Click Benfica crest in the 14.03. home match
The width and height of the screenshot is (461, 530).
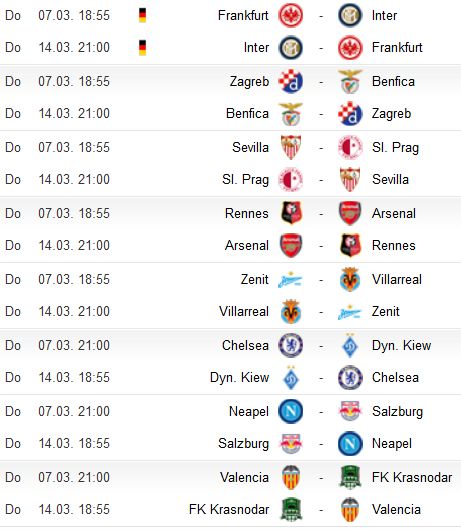[x=290, y=114]
